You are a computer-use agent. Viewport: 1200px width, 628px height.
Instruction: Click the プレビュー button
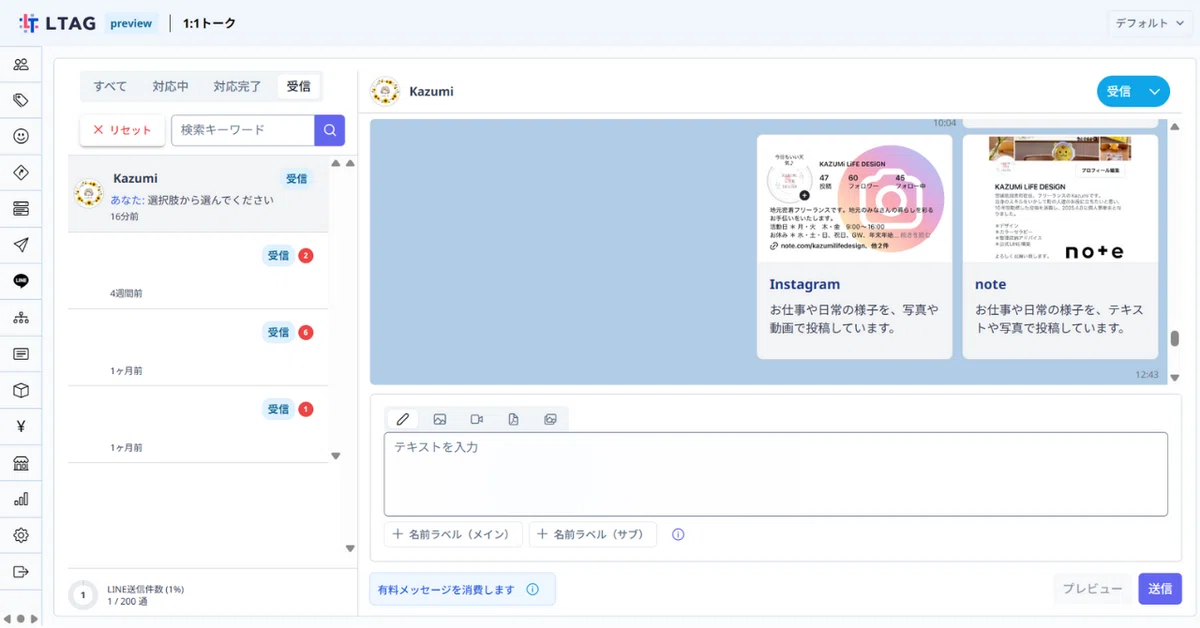pyautogui.click(x=1092, y=589)
